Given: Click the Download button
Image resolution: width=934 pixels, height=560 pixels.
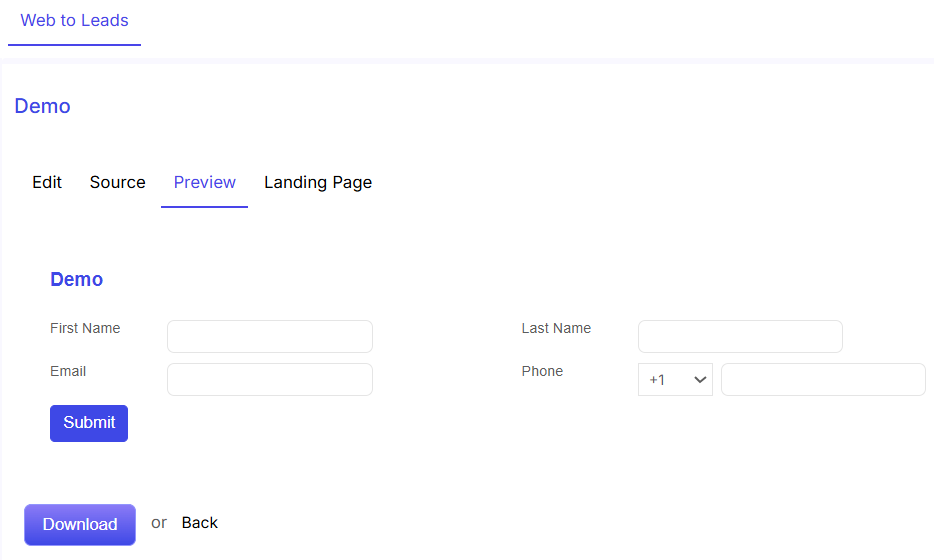Looking at the screenshot, I should [80, 524].
